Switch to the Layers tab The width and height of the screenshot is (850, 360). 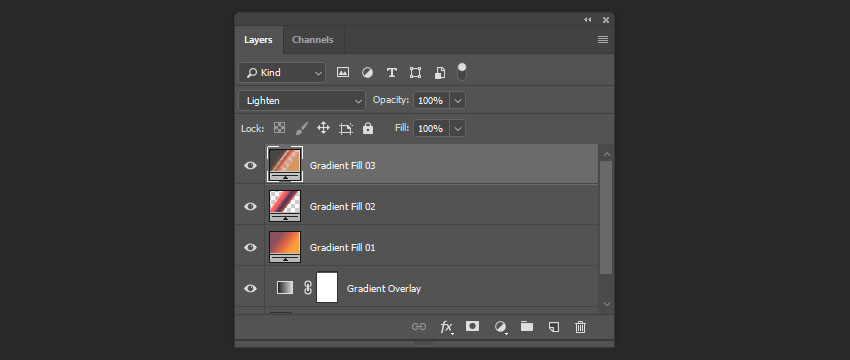point(258,40)
